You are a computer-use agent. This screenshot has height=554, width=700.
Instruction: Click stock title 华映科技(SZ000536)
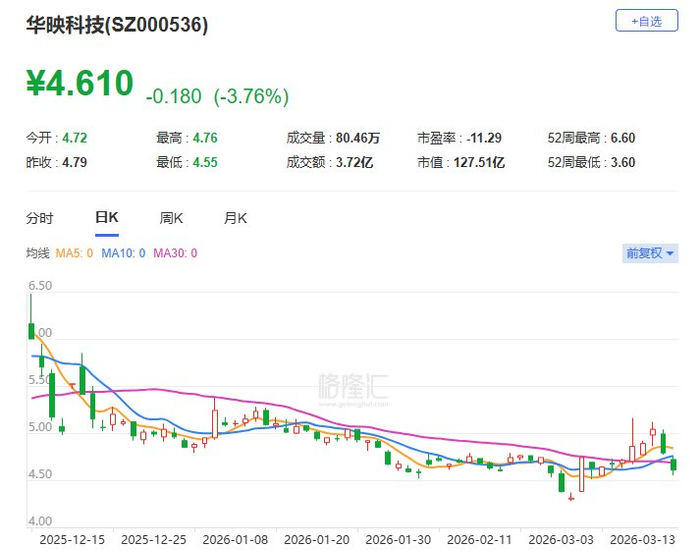(117, 25)
